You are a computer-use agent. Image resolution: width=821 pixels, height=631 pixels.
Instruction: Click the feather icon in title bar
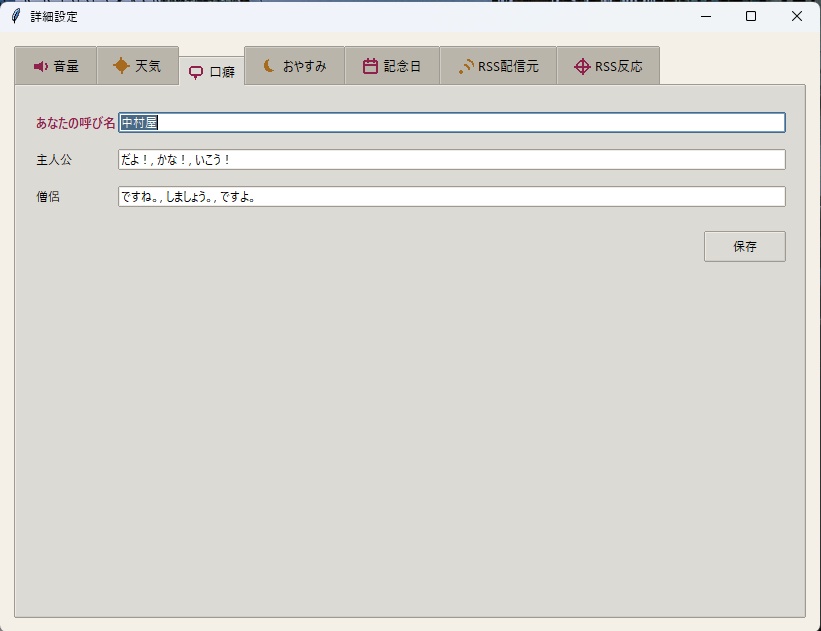(x=16, y=16)
